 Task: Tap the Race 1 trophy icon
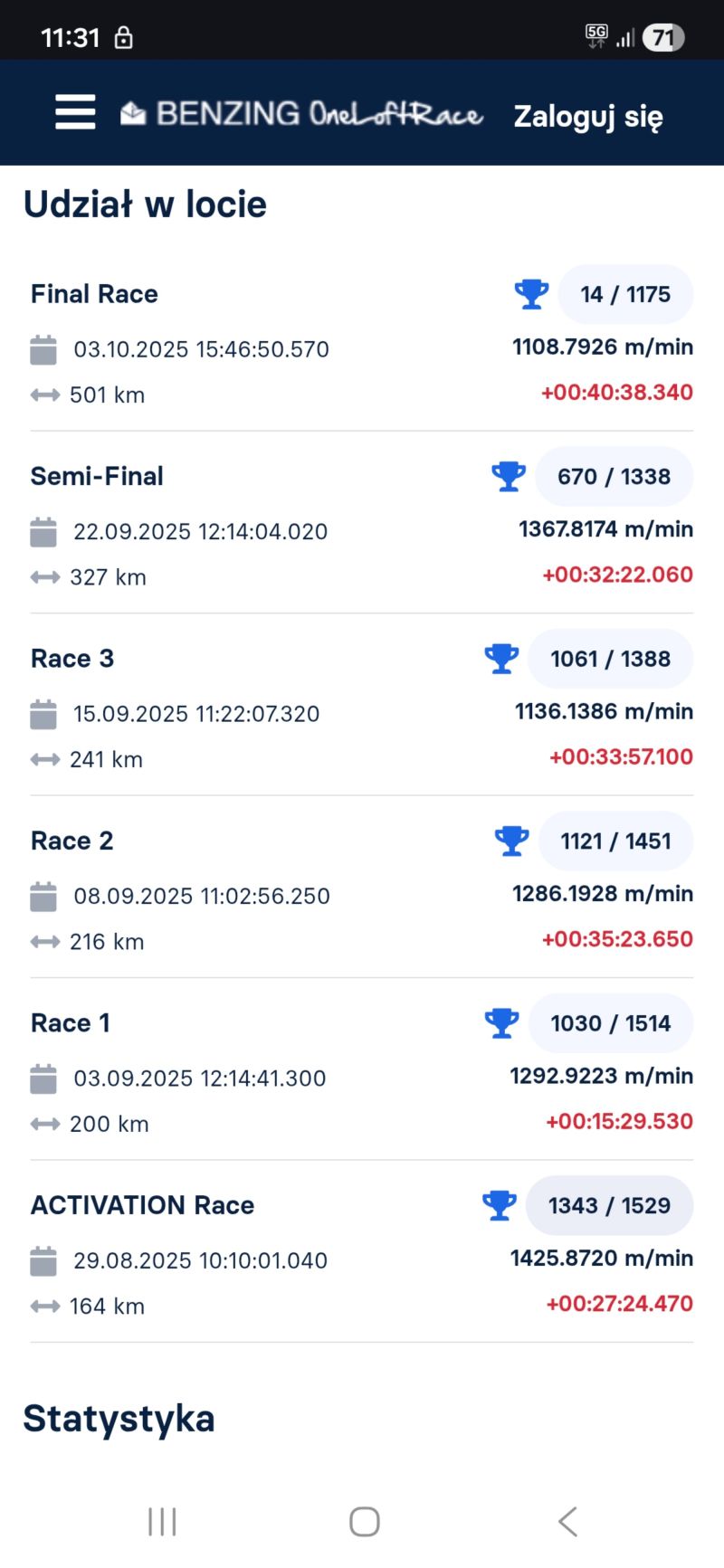(x=501, y=1023)
